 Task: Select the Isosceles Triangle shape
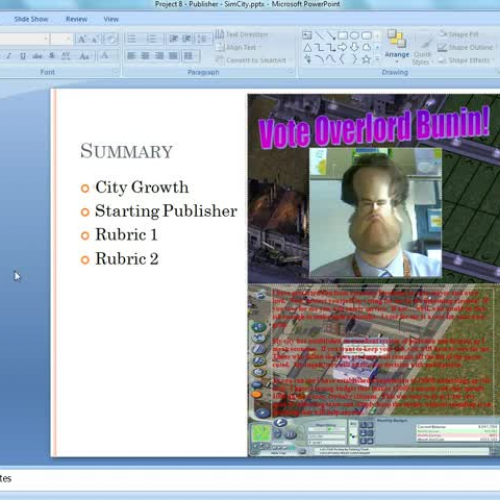(307, 48)
